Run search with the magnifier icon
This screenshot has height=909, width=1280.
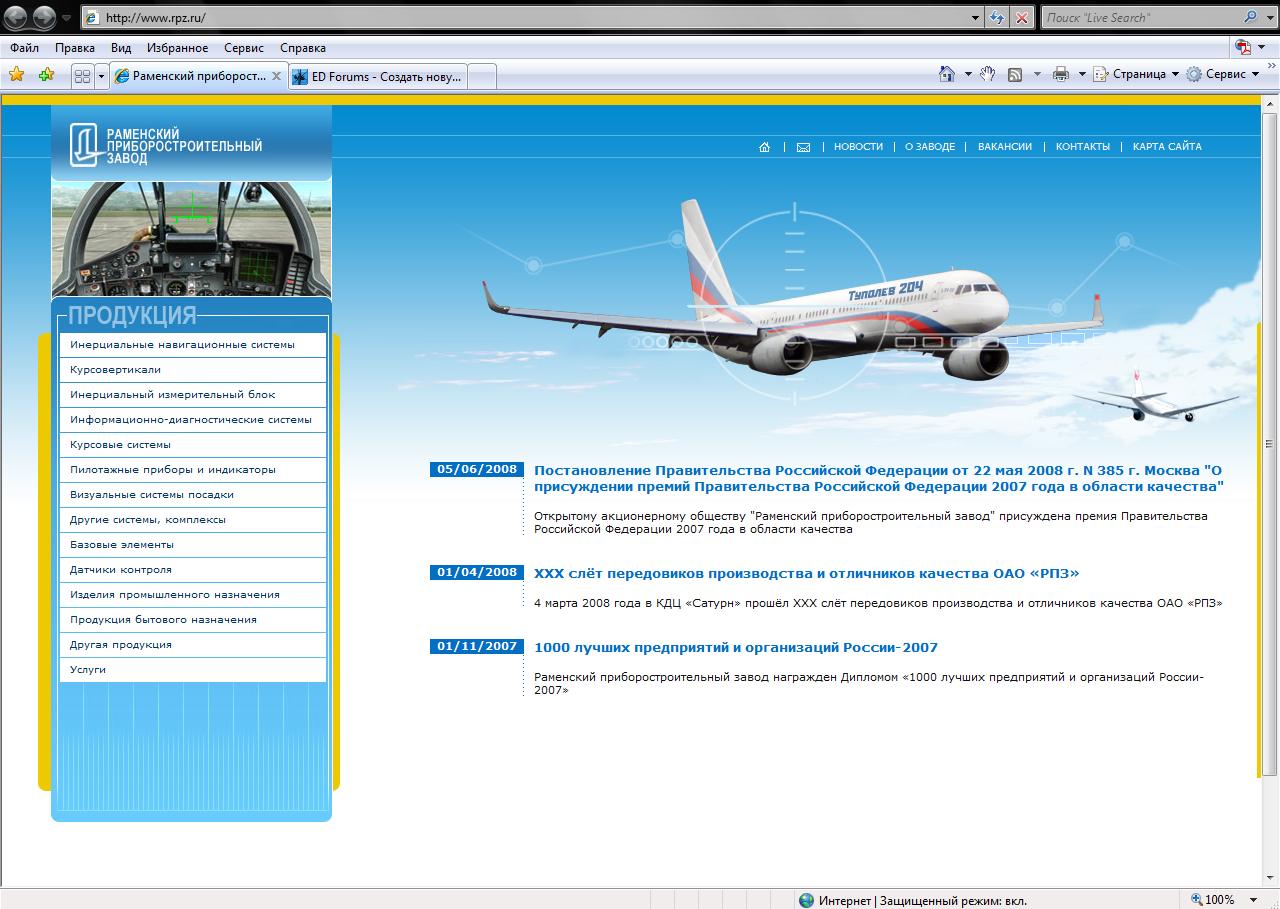click(1251, 17)
